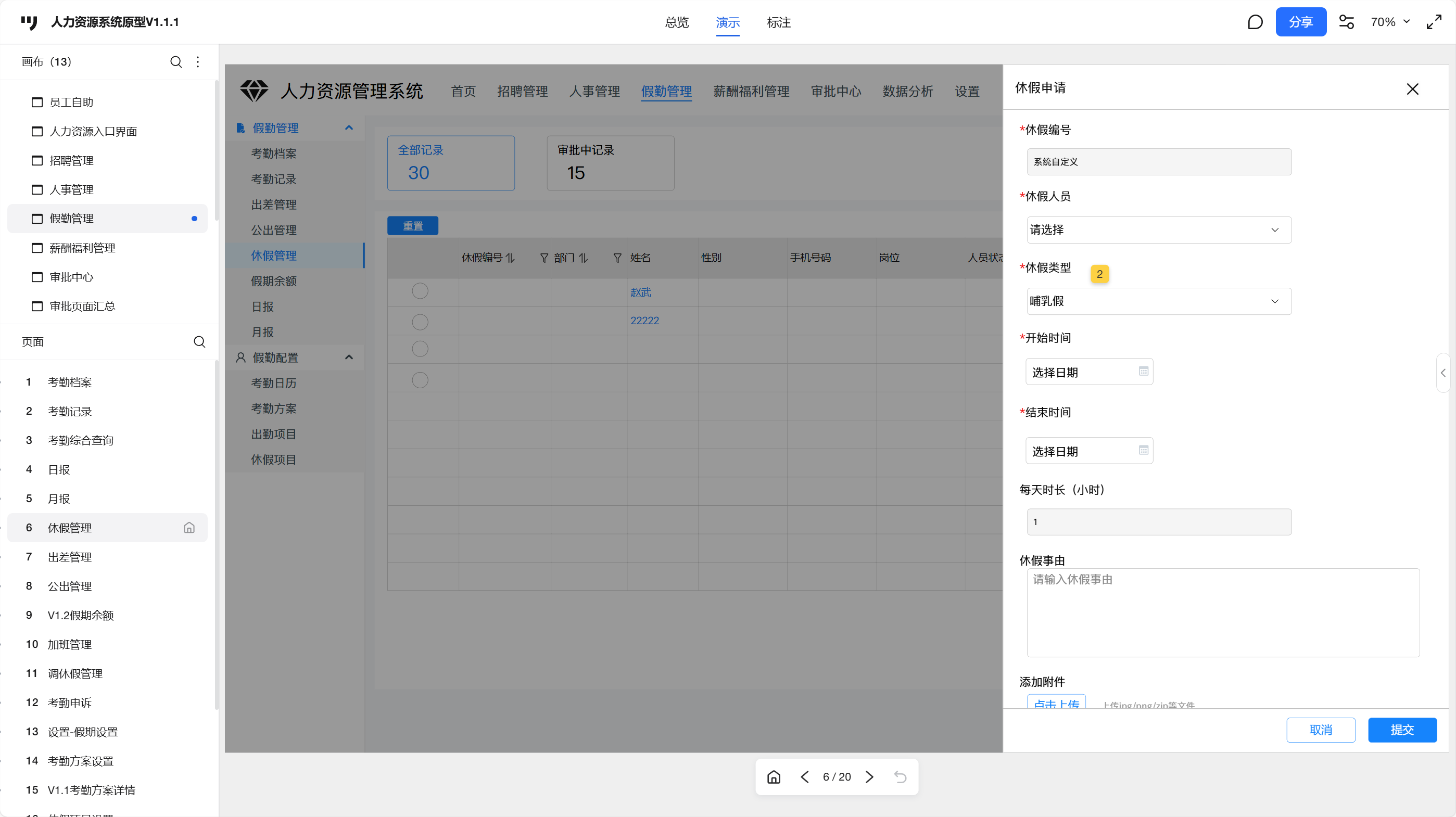Screen dimensions: 1456x817
Task: Click the 提交 button
Action: (x=1402, y=730)
